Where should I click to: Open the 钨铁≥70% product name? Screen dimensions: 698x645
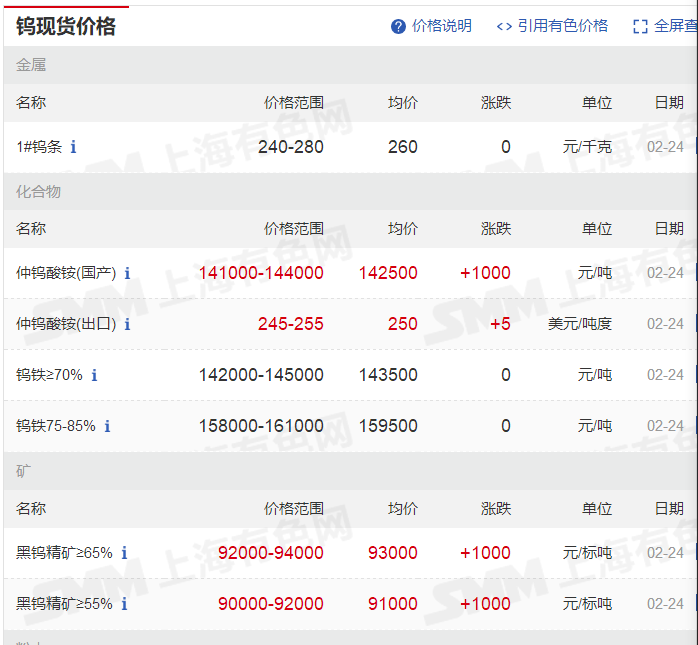pos(49,375)
